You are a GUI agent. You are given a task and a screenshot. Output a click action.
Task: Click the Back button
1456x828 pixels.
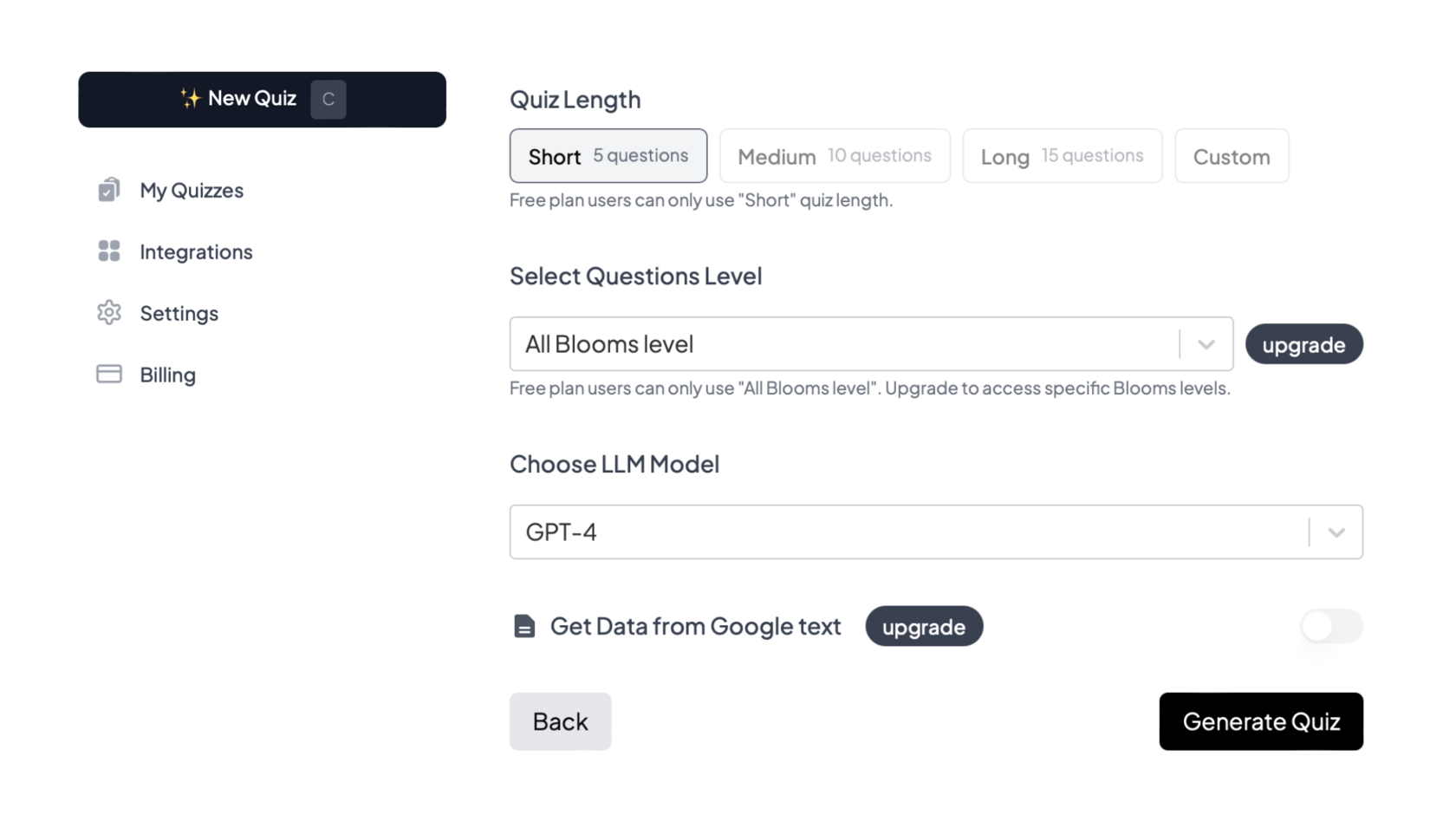click(560, 721)
